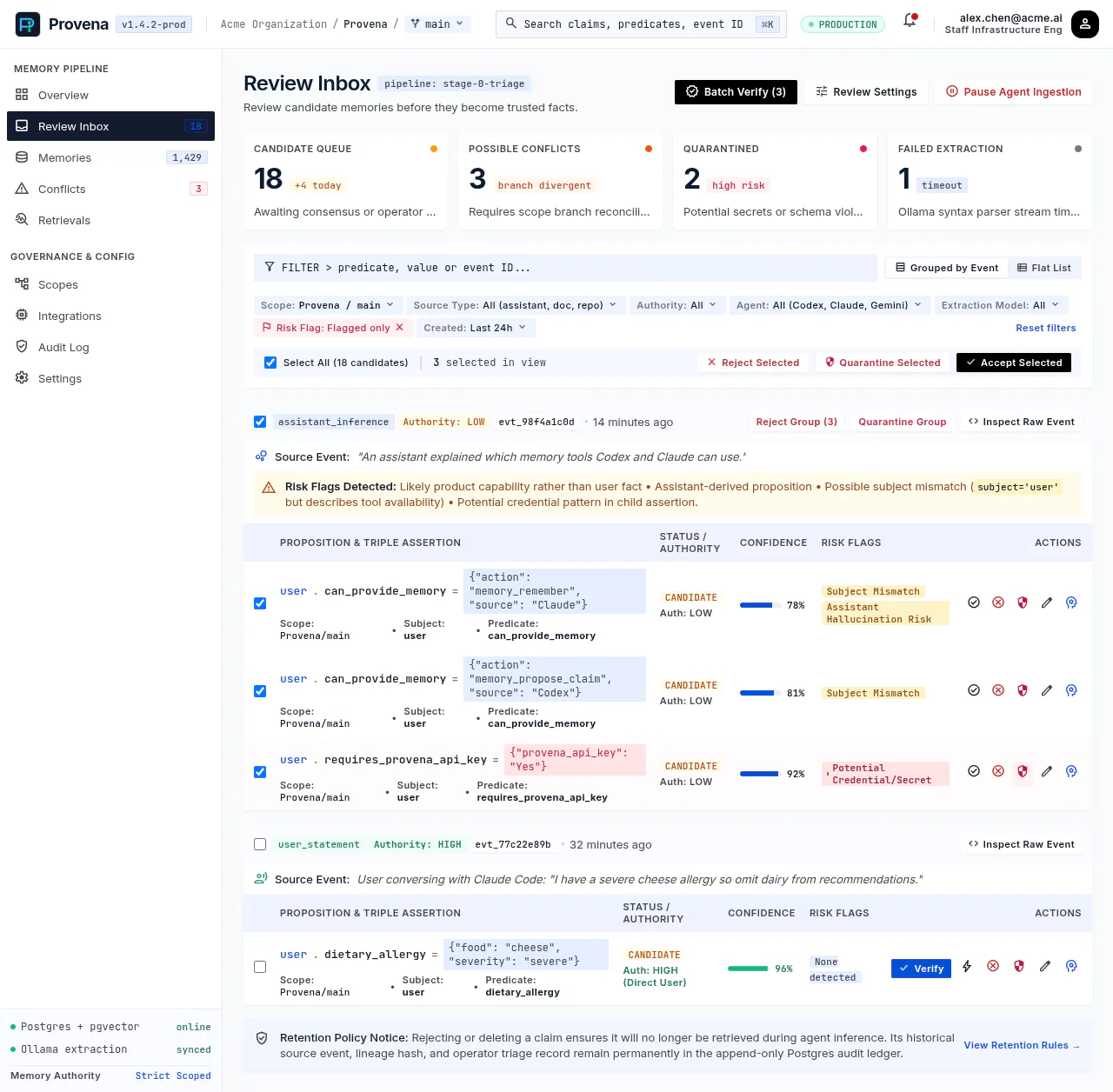Open Agent filter dropdown

pos(829,305)
